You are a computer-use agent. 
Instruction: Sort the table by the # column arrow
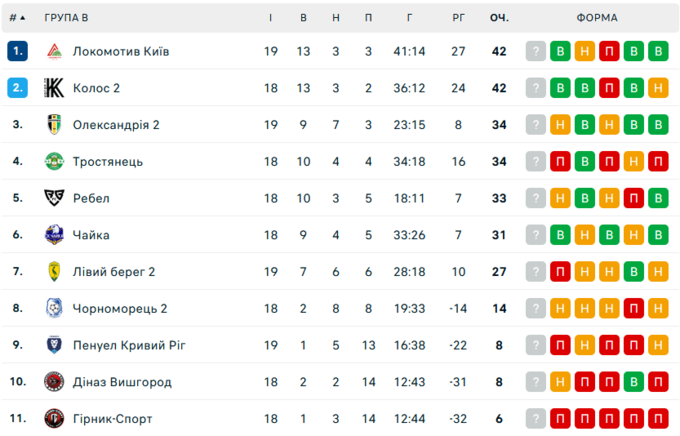click(17, 17)
